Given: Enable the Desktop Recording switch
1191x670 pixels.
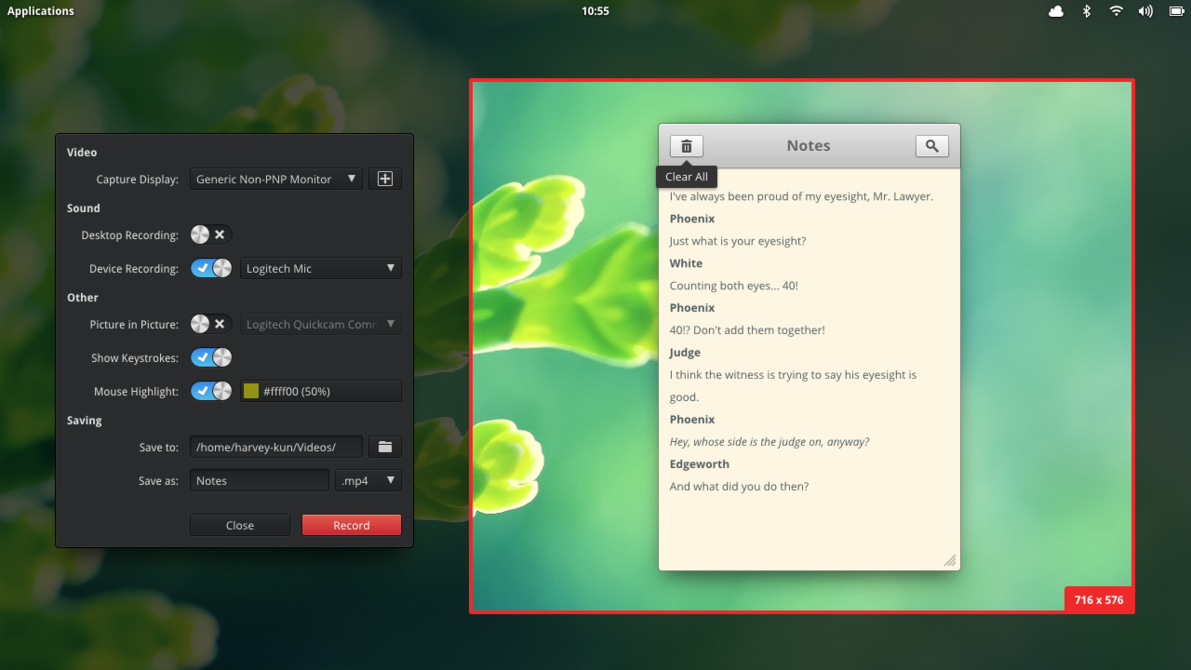Looking at the screenshot, I should click(x=210, y=235).
